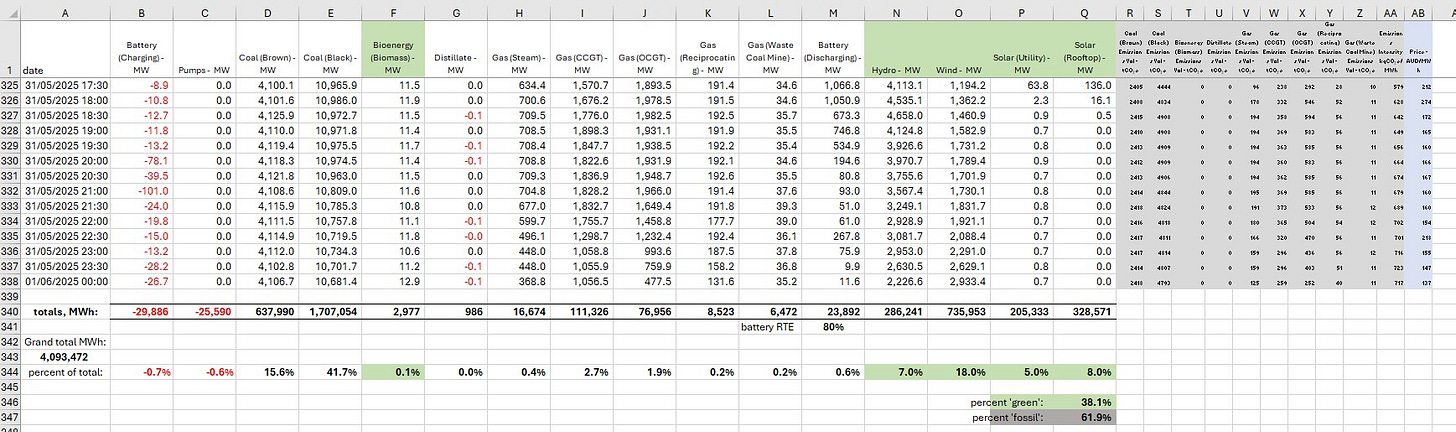Click the green percentage '7.0%'
The image size is (1456, 432).
point(896,371)
